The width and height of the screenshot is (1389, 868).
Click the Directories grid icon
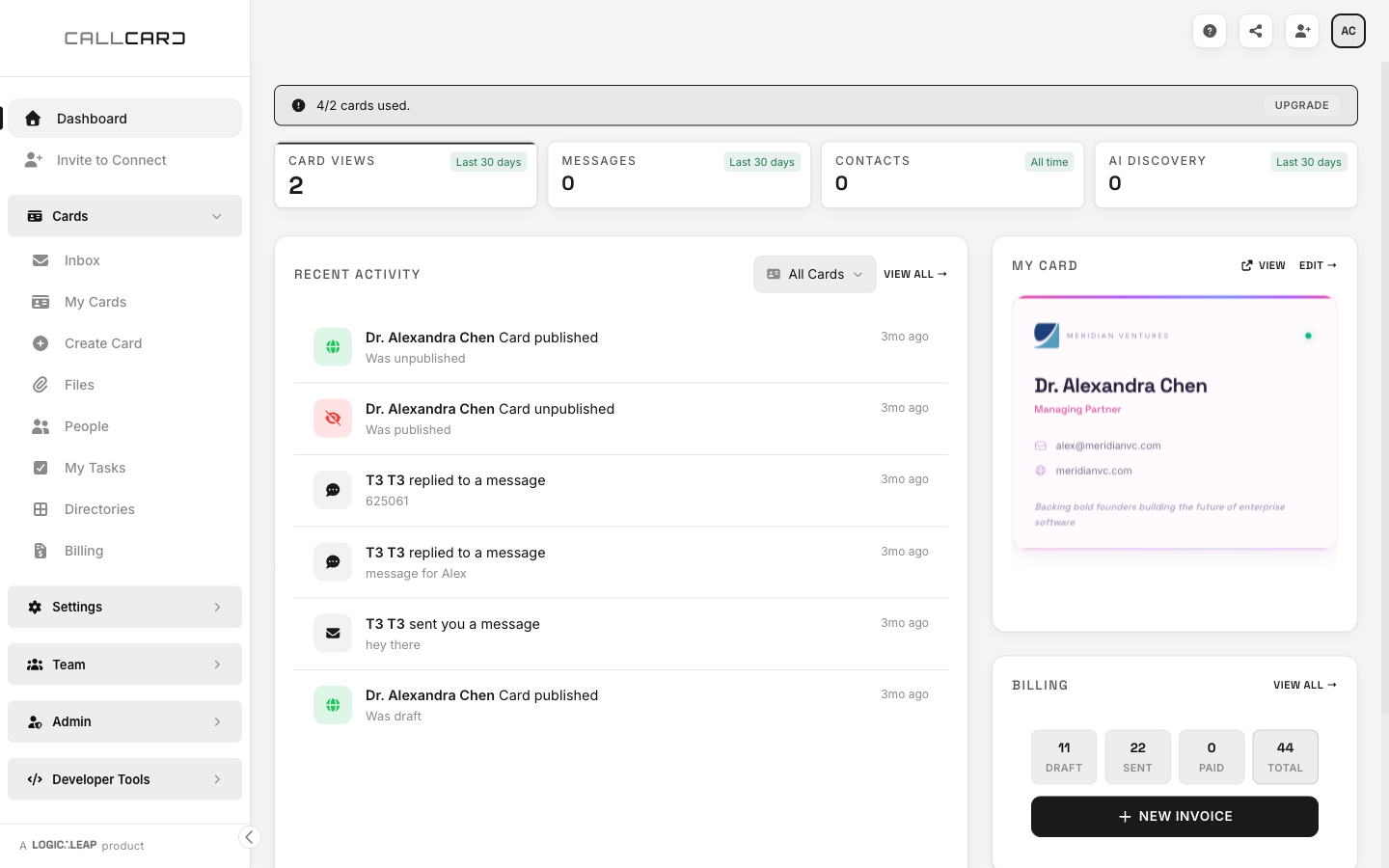pos(41,509)
